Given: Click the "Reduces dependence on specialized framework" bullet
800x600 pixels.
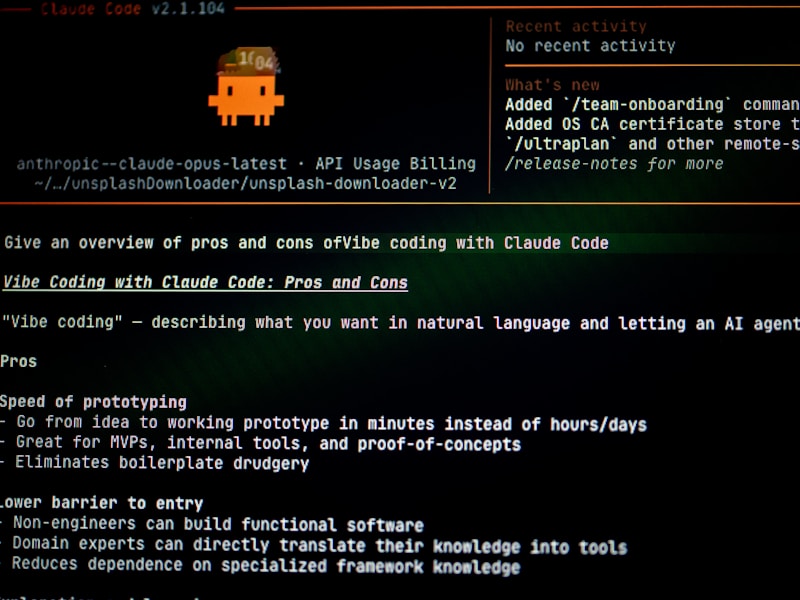Looking at the screenshot, I should (260, 565).
